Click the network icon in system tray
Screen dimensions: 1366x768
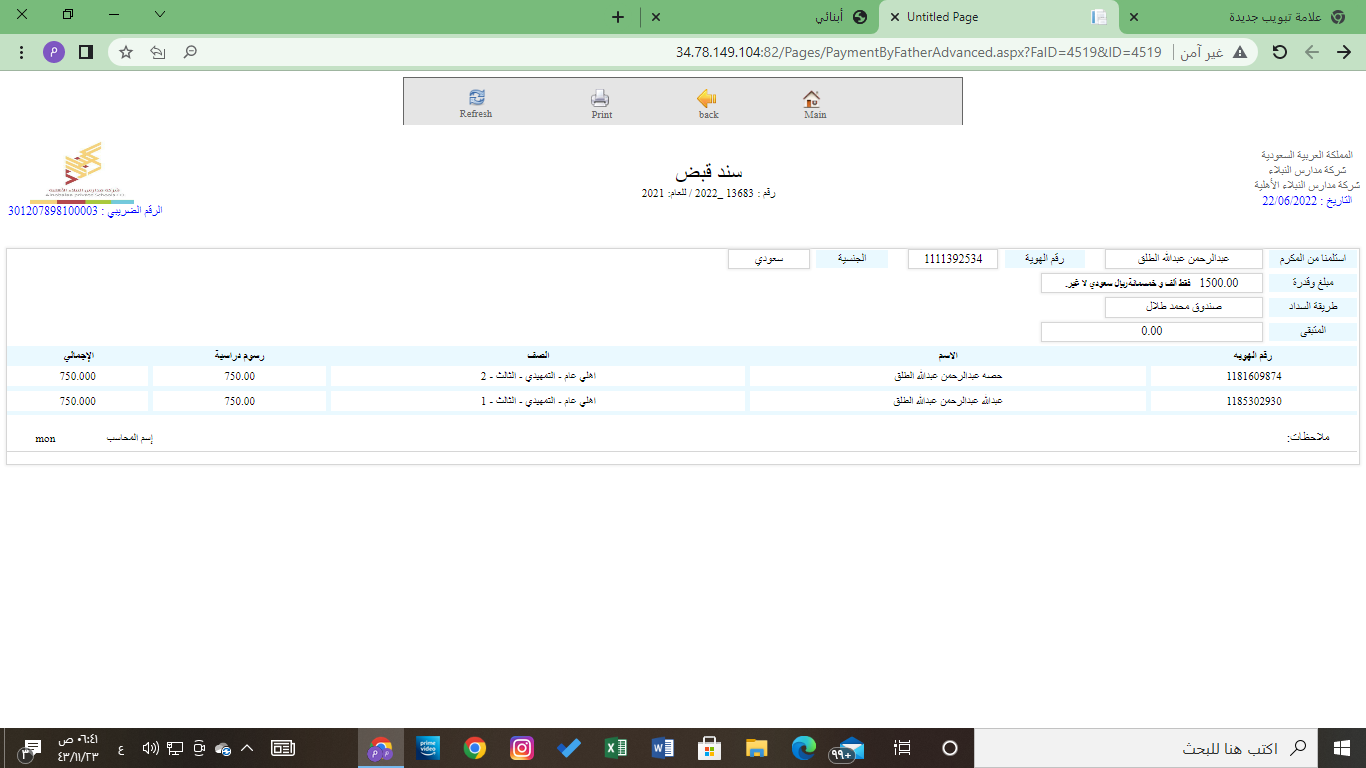175,747
